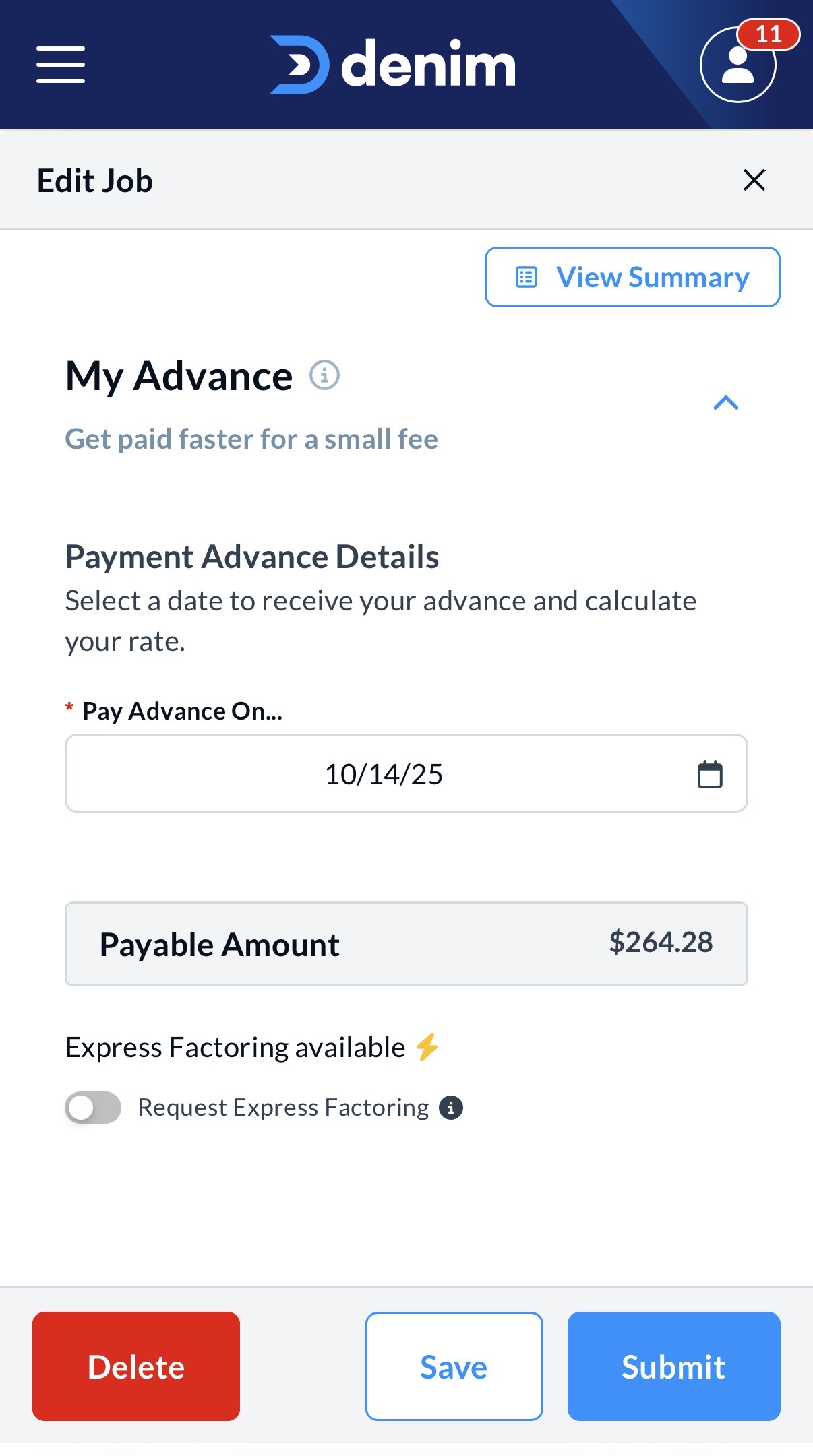This screenshot has width=813, height=1456.
Task: Collapse the My Advance section
Action: tap(725, 403)
